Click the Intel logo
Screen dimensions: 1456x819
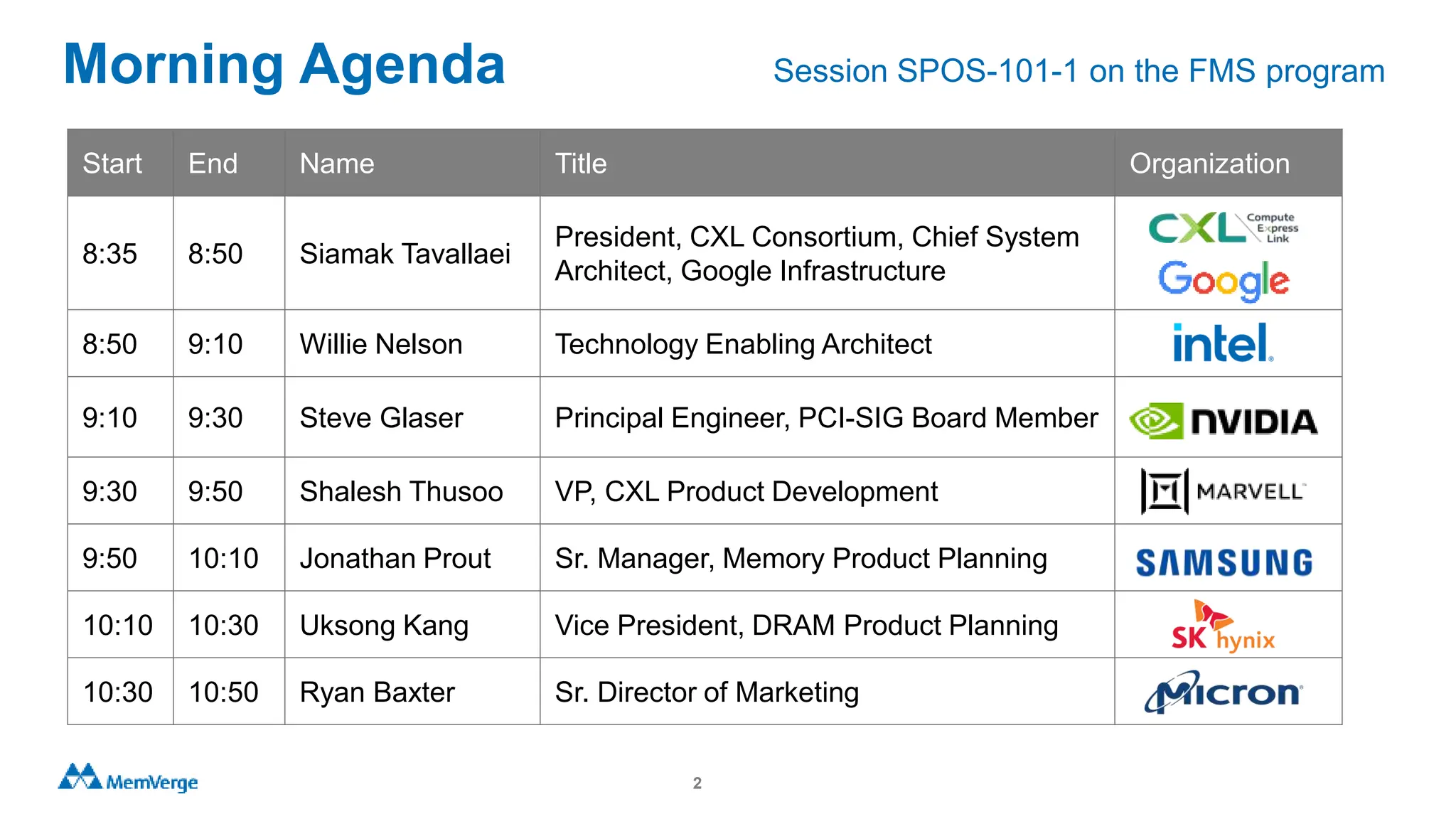coord(1223,343)
